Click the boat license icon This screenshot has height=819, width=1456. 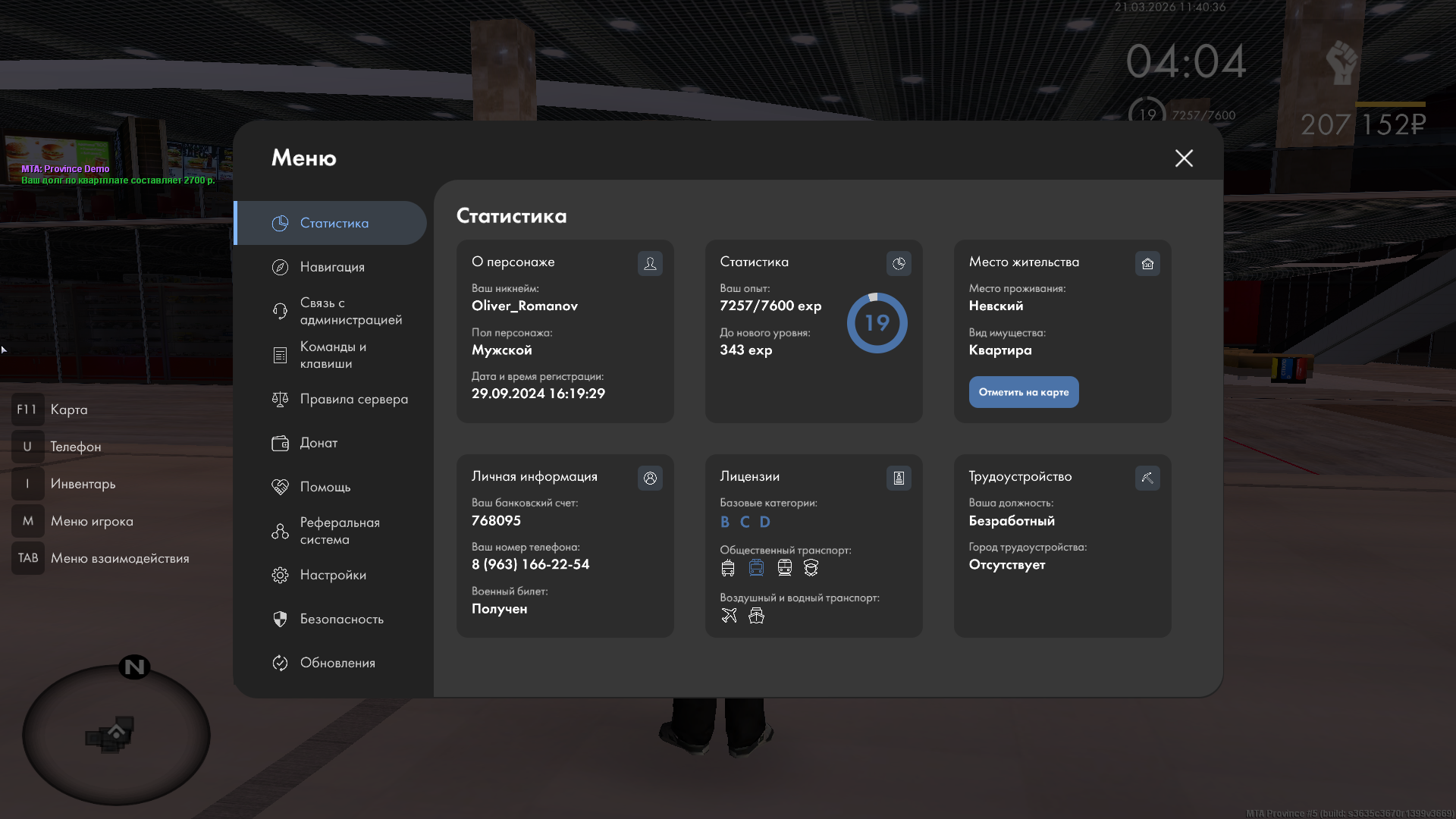coord(756,615)
